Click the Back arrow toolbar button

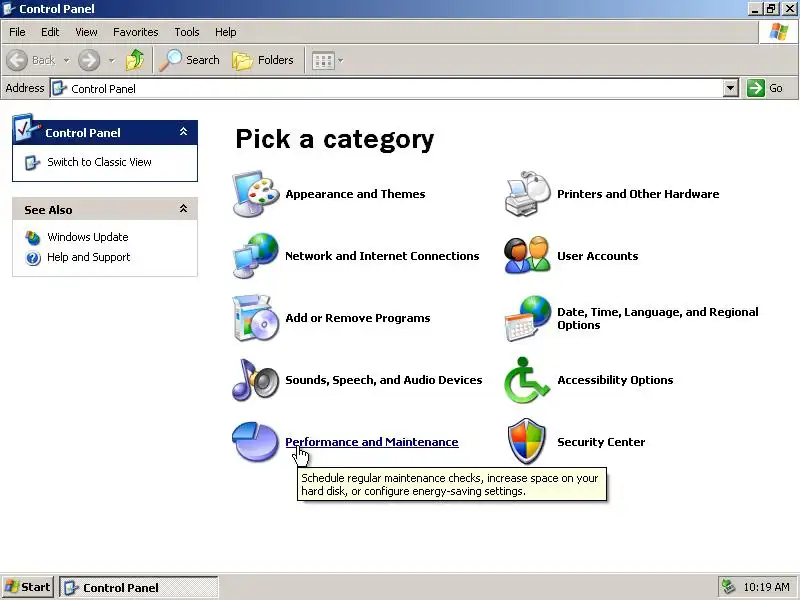point(32,60)
